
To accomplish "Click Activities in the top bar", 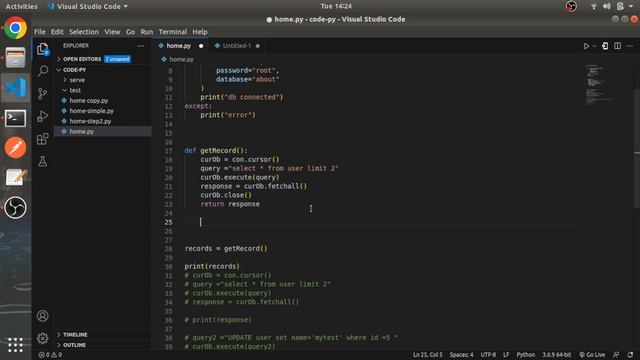I will pos(21,7).
